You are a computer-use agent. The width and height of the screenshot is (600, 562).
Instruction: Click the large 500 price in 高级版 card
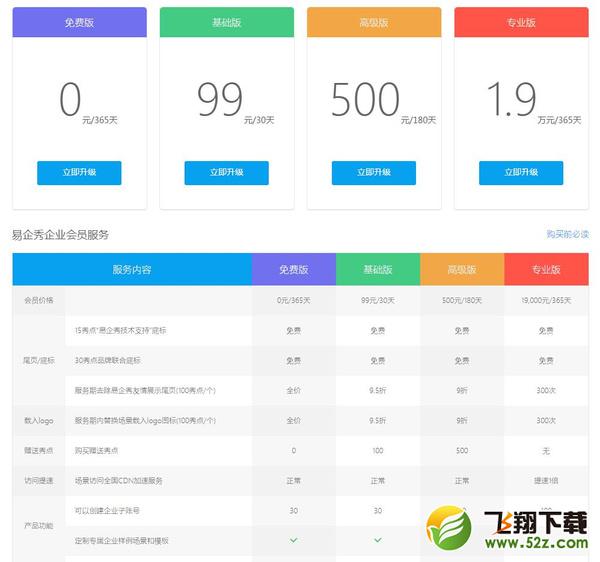(x=365, y=99)
